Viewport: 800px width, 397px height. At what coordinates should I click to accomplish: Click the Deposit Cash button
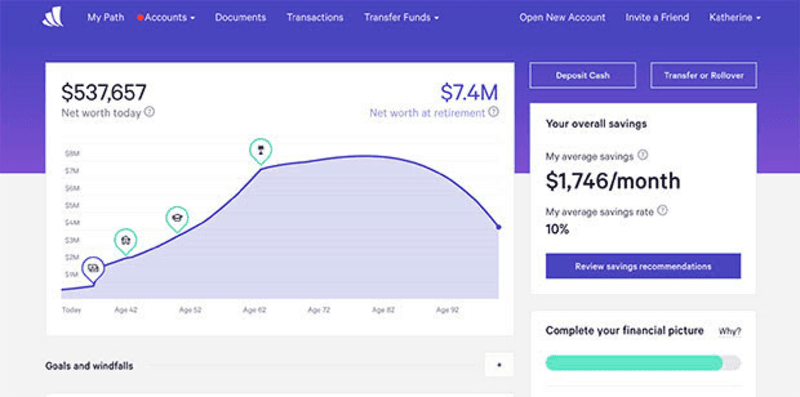pos(583,76)
